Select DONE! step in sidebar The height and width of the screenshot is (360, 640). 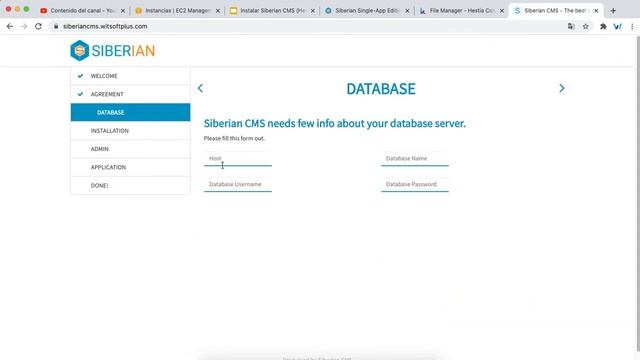pos(130,185)
